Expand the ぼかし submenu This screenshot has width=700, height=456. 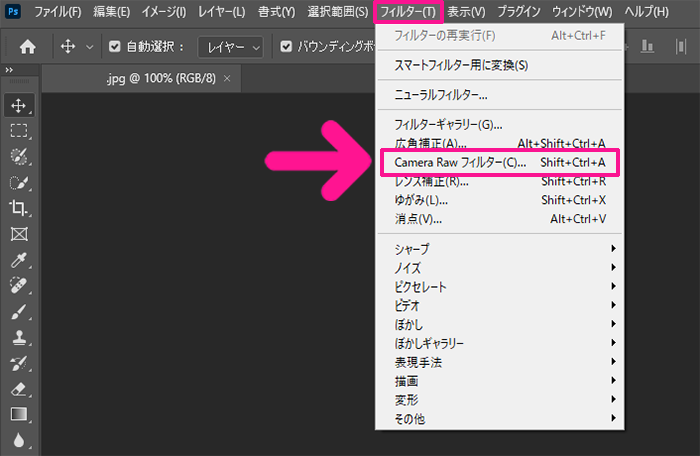(x=500, y=324)
